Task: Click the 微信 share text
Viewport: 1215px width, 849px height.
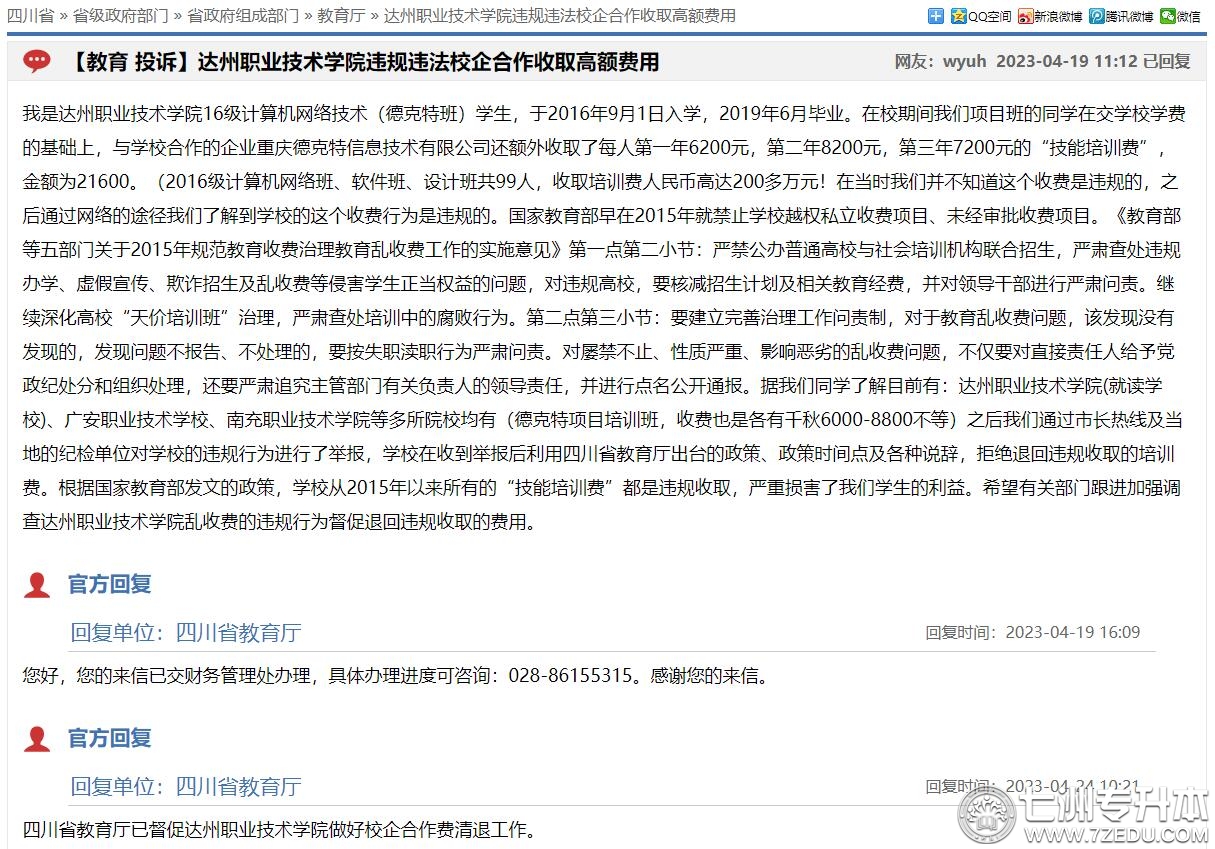Action: pyautogui.click(x=1188, y=17)
